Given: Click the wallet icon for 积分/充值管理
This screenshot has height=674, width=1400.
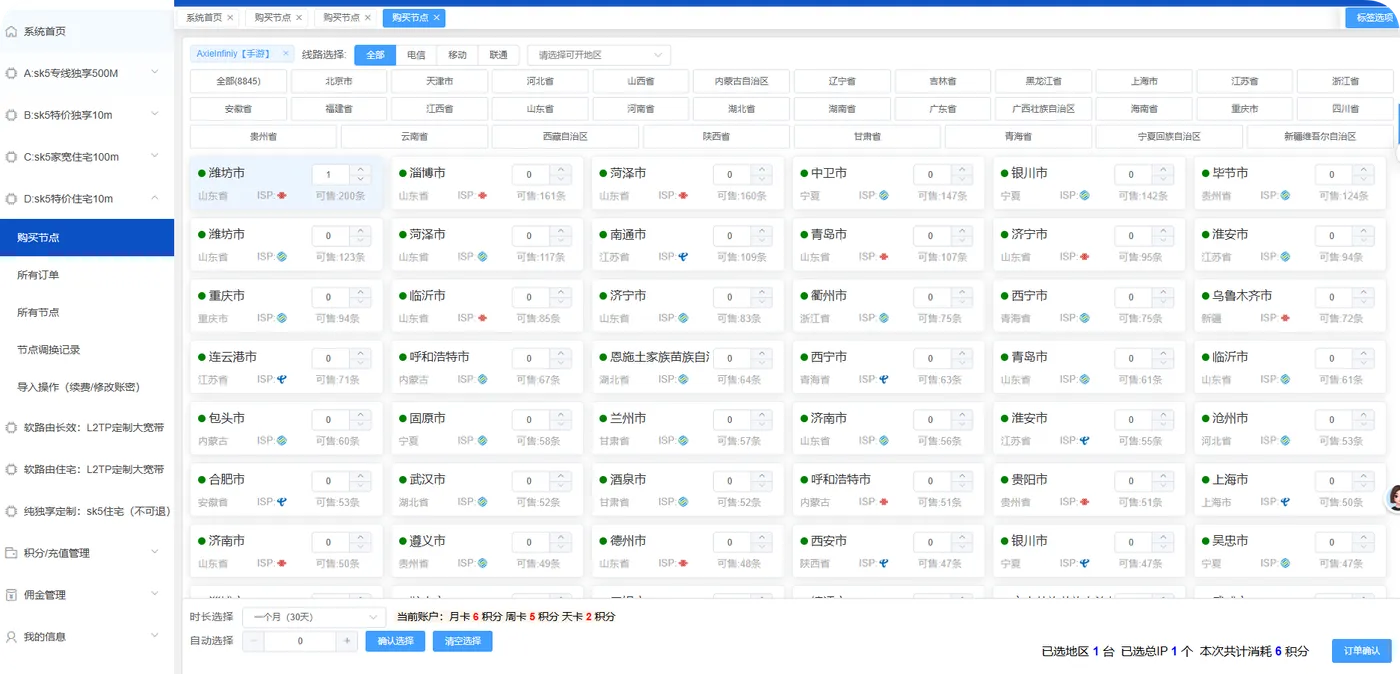Looking at the screenshot, I should coord(11,553).
